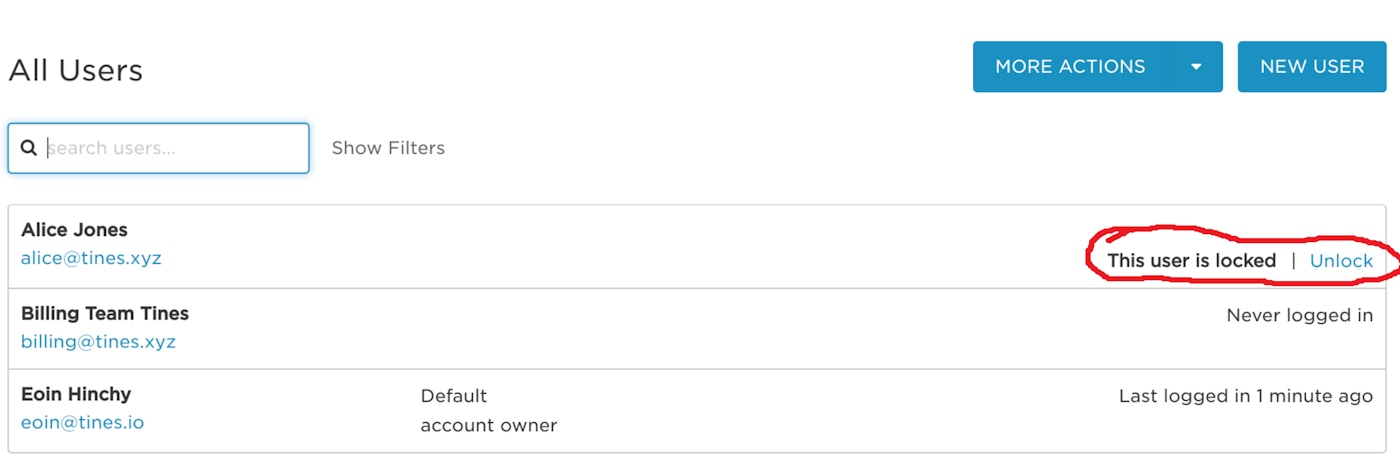This screenshot has height=464, width=1400.
Task: Open the billing@tines.xyz email link
Action: pos(98,342)
